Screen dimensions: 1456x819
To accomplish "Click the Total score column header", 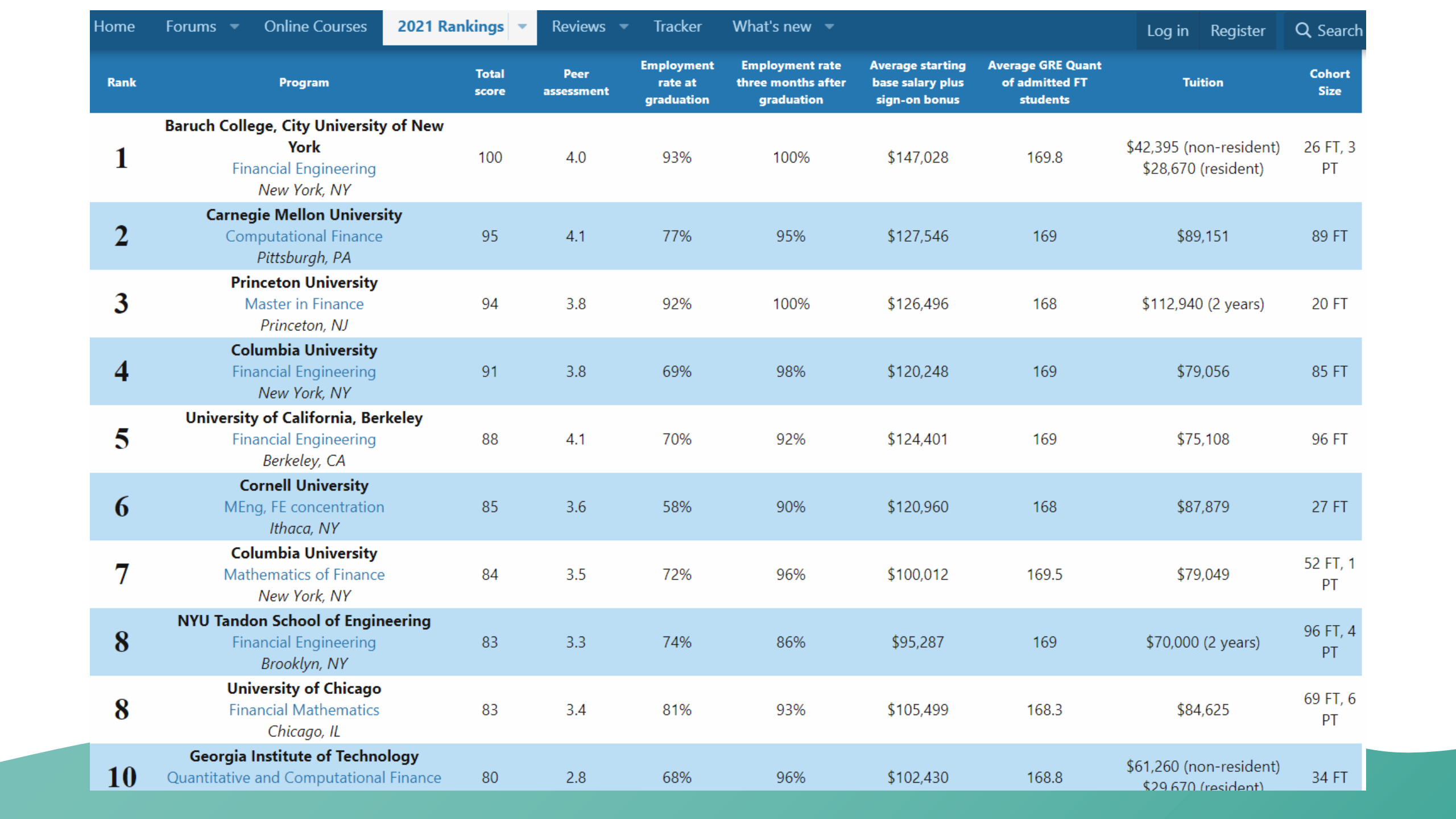I will tap(490, 82).
